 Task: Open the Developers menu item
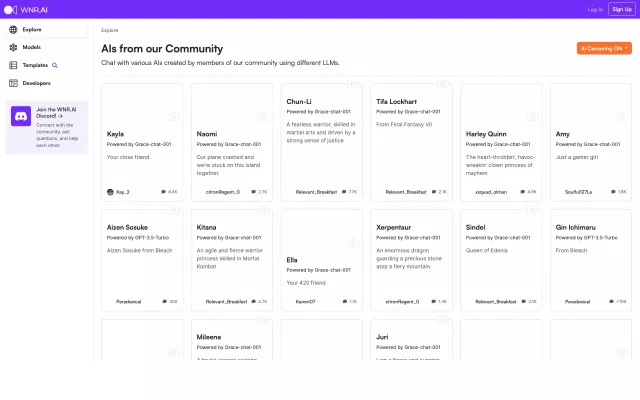(36, 83)
